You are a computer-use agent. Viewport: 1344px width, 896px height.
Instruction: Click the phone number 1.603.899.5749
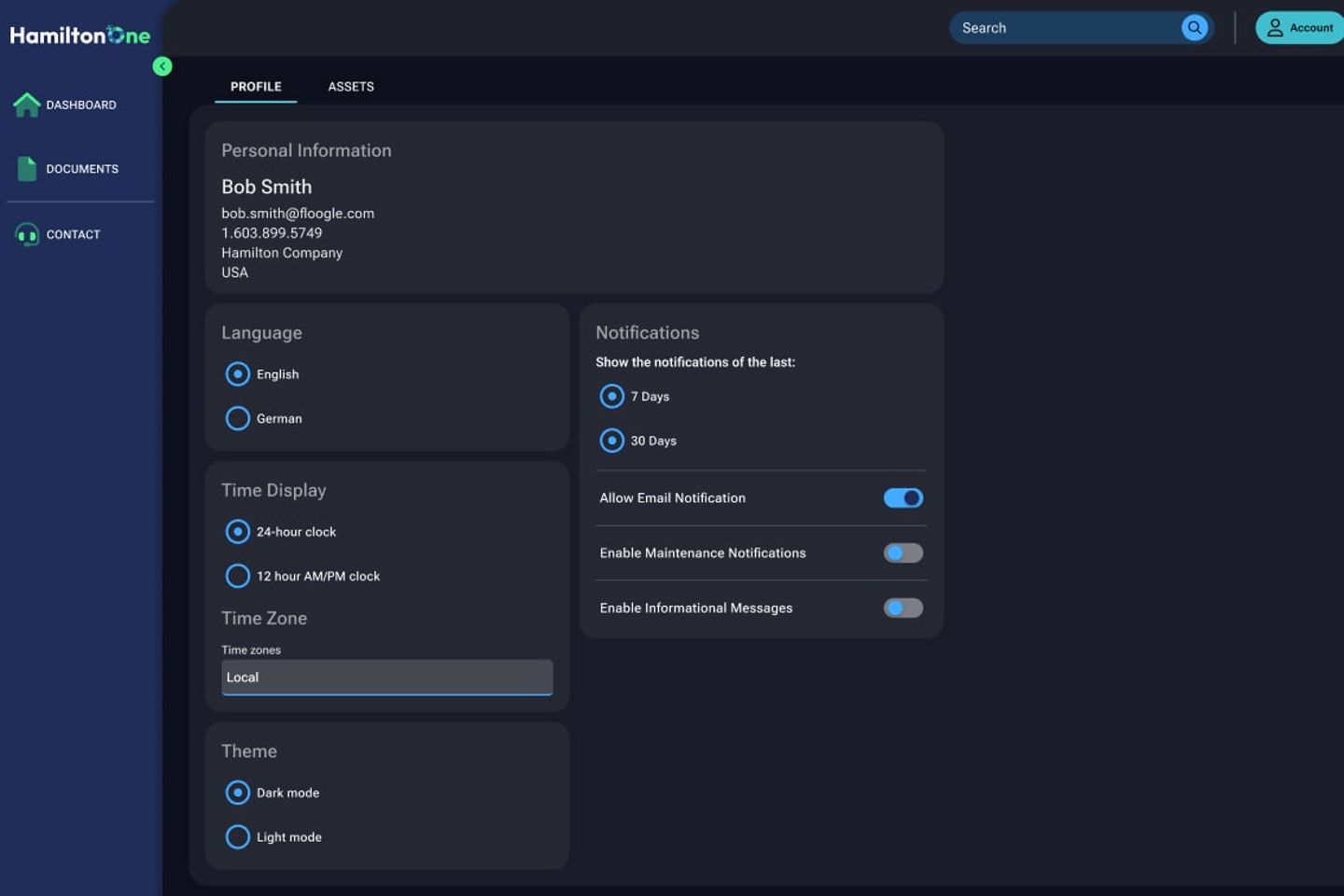click(x=272, y=233)
